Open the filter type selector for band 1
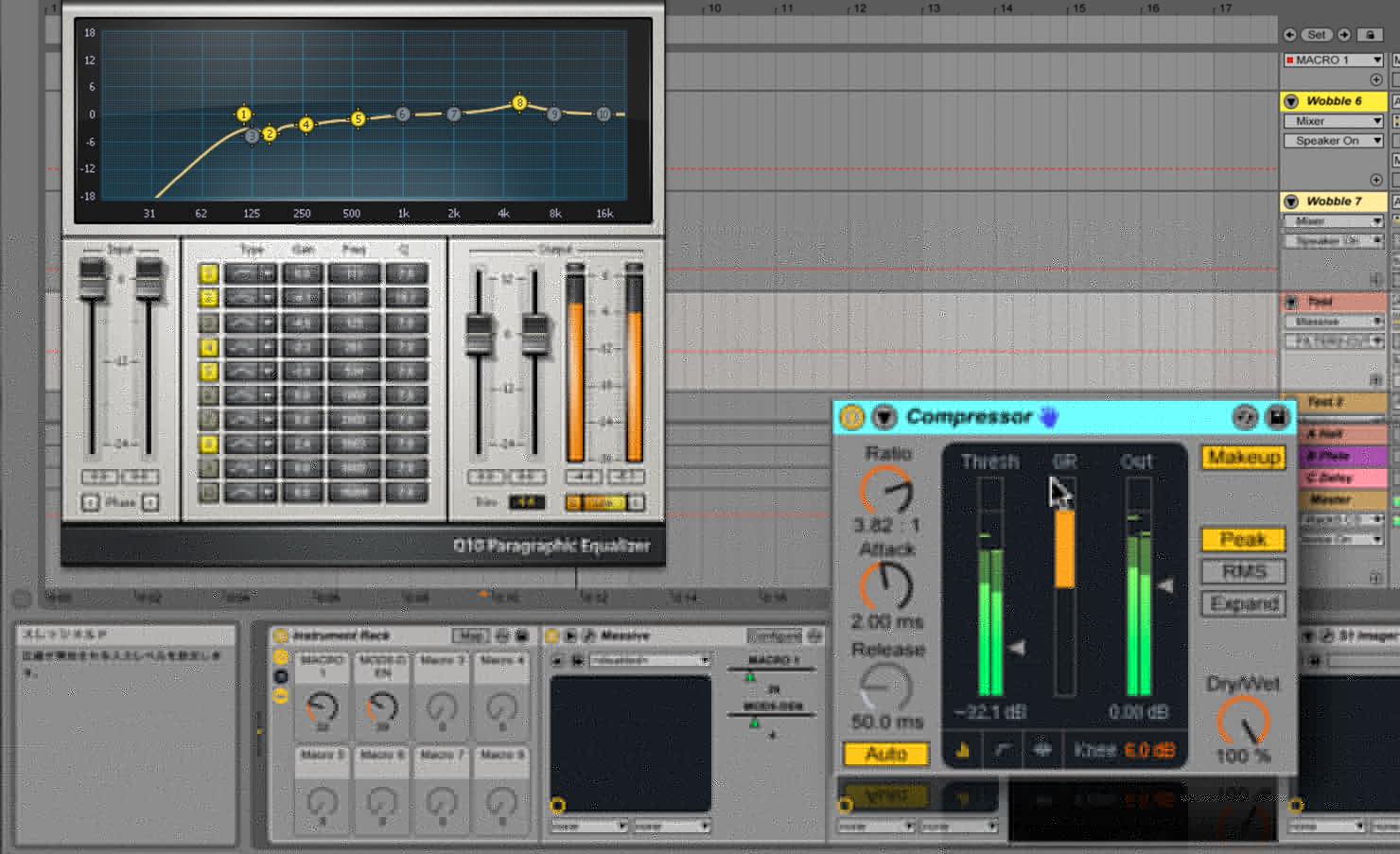 coord(251,274)
